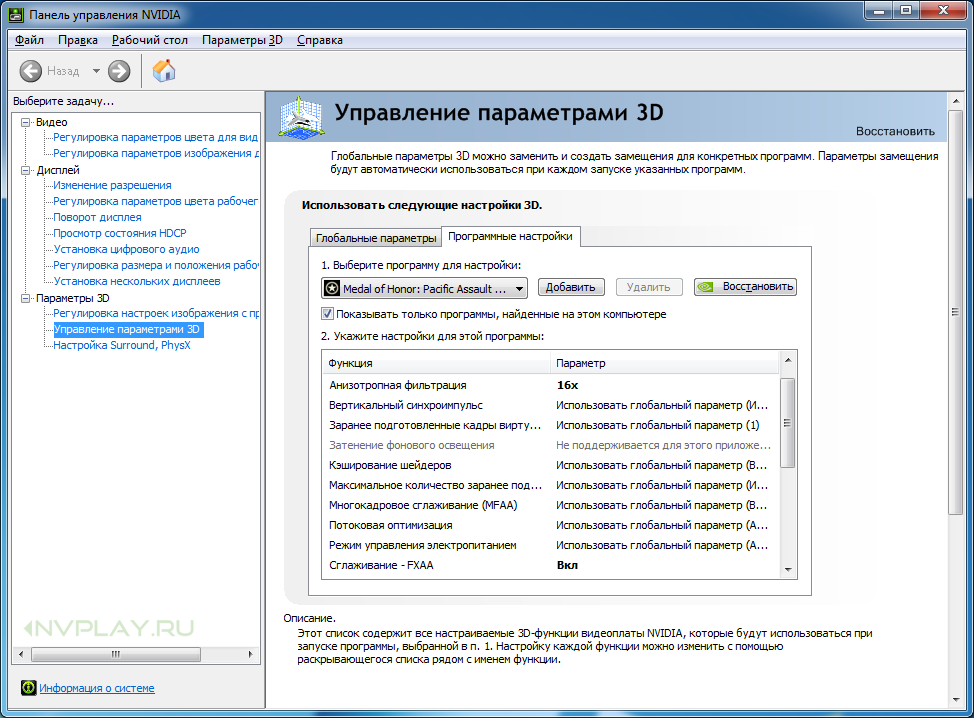This screenshot has height=718, width=974.
Task: Open Регулировка размера и положения item
Action: point(156,265)
